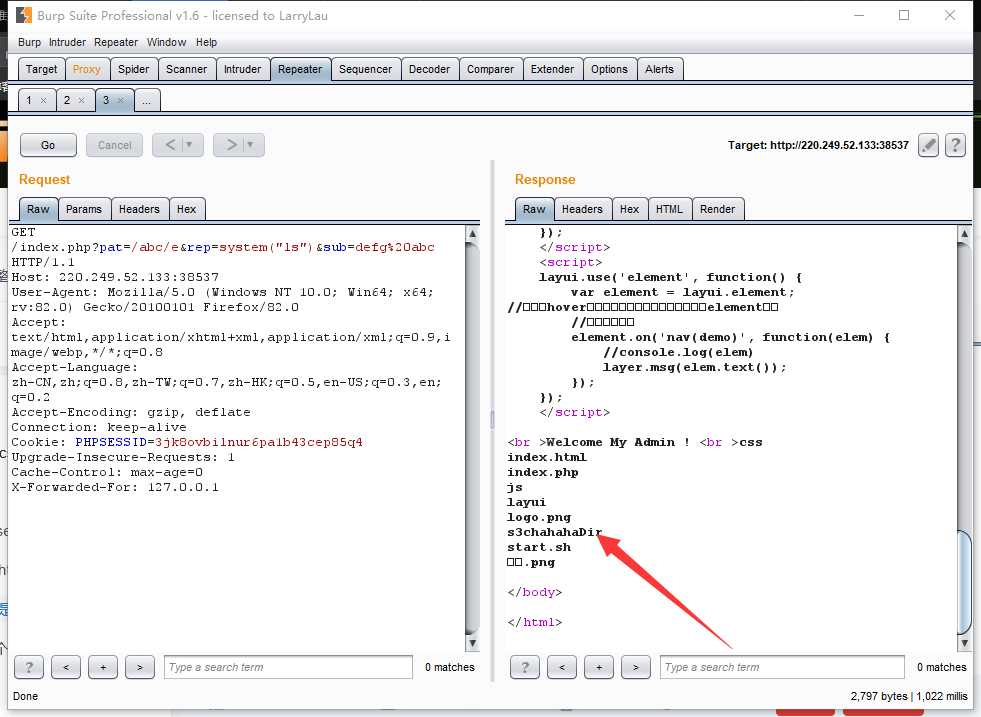This screenshot has width=981, height=717.
Task: Open the Intruder menu
Action: click(x=68, y=42)
